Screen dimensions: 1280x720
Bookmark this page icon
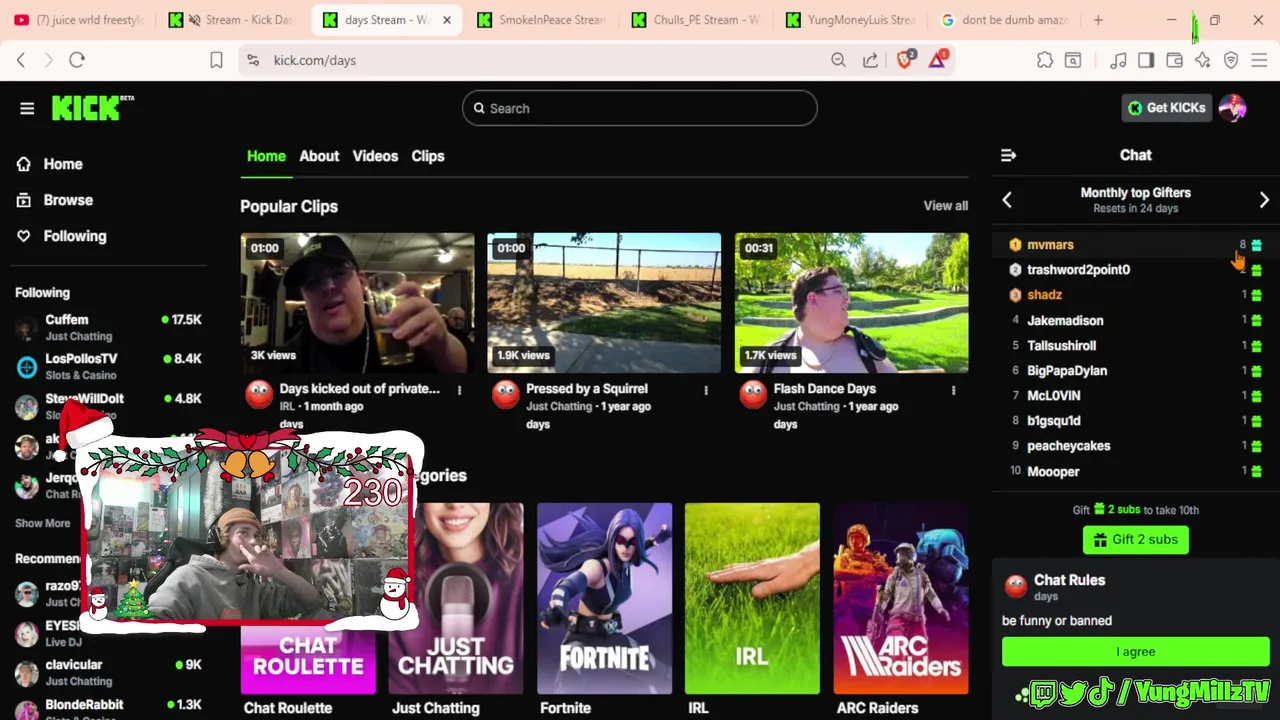pyautogui.click(x=216, y=60)
